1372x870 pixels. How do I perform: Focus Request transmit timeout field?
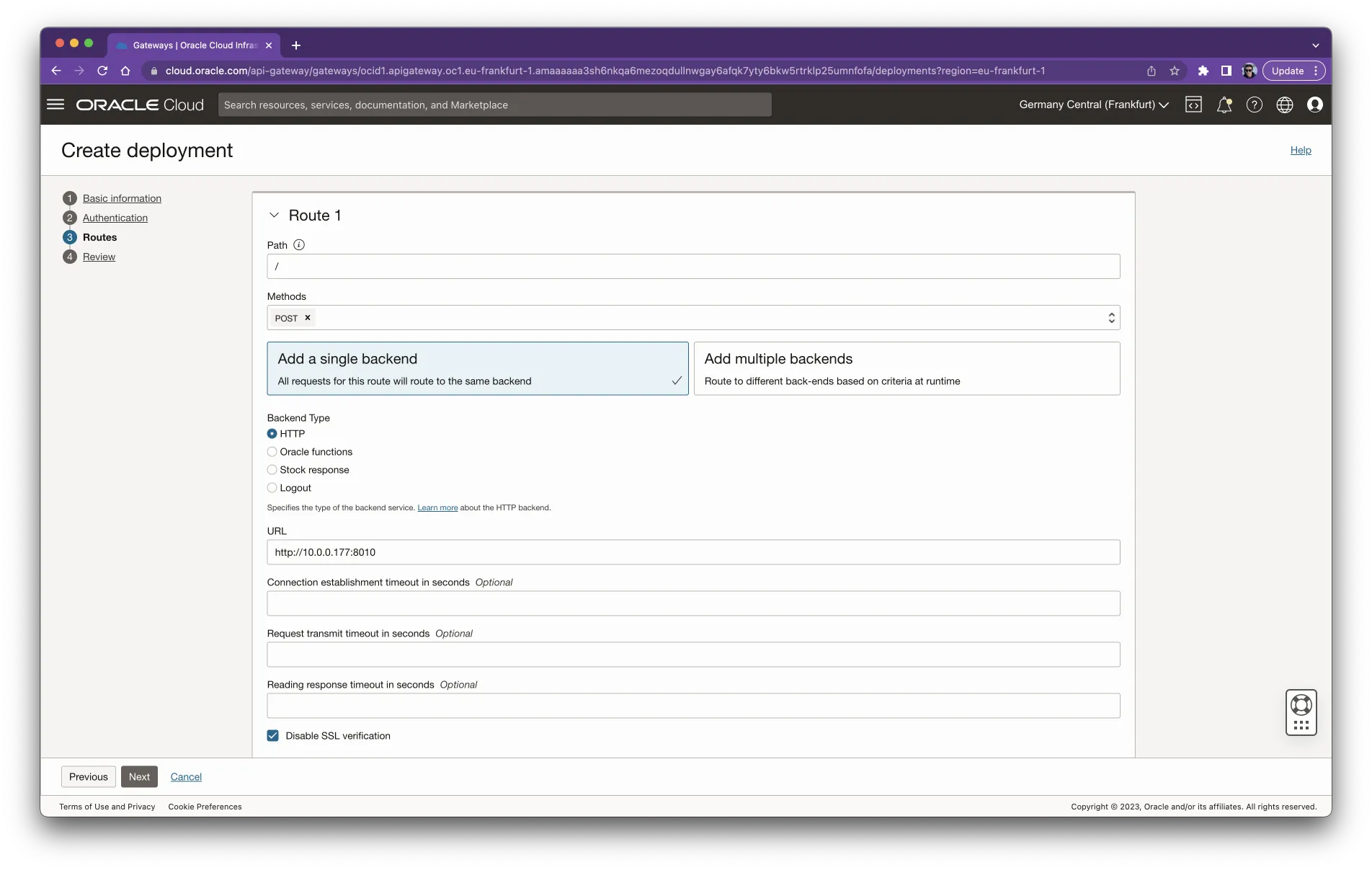693,654
